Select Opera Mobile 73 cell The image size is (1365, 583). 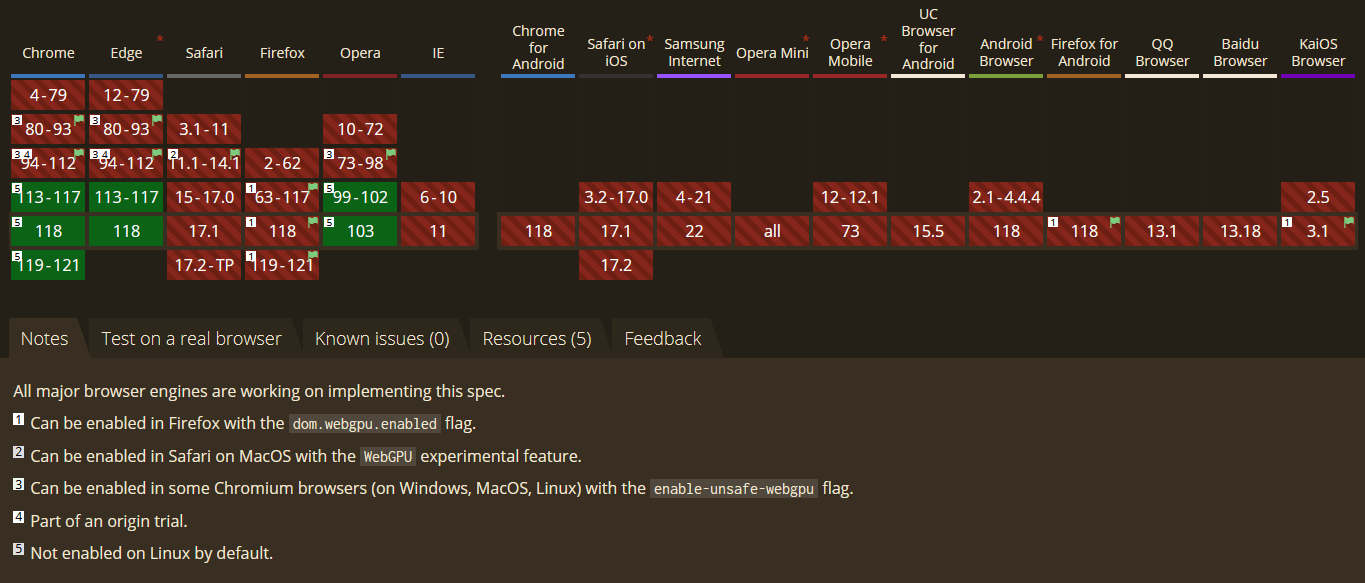coord(850,231)
